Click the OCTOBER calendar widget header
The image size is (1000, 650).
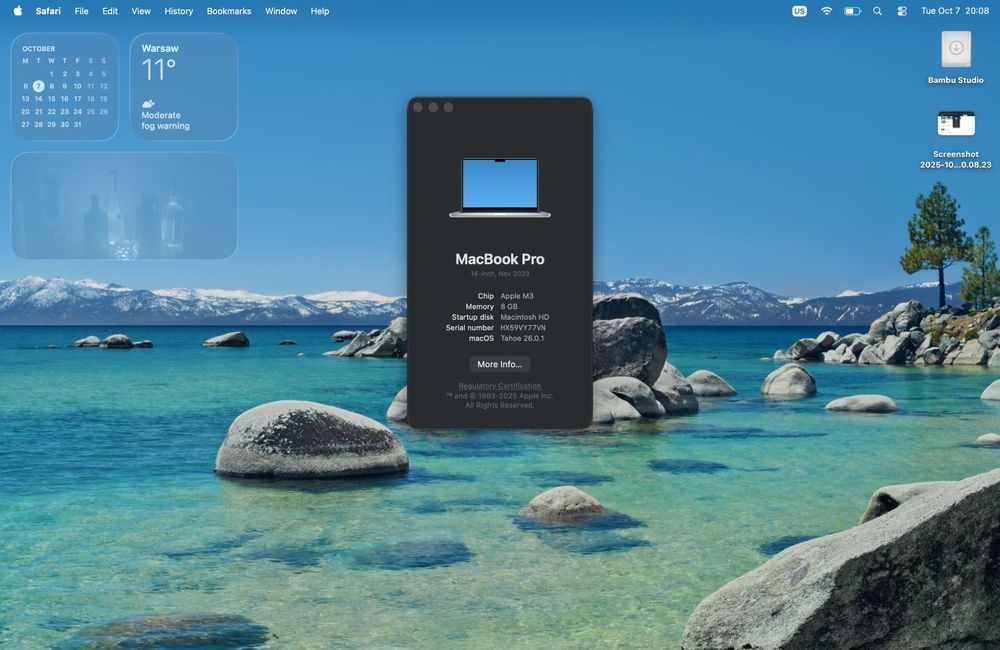(x=38, y=48)
